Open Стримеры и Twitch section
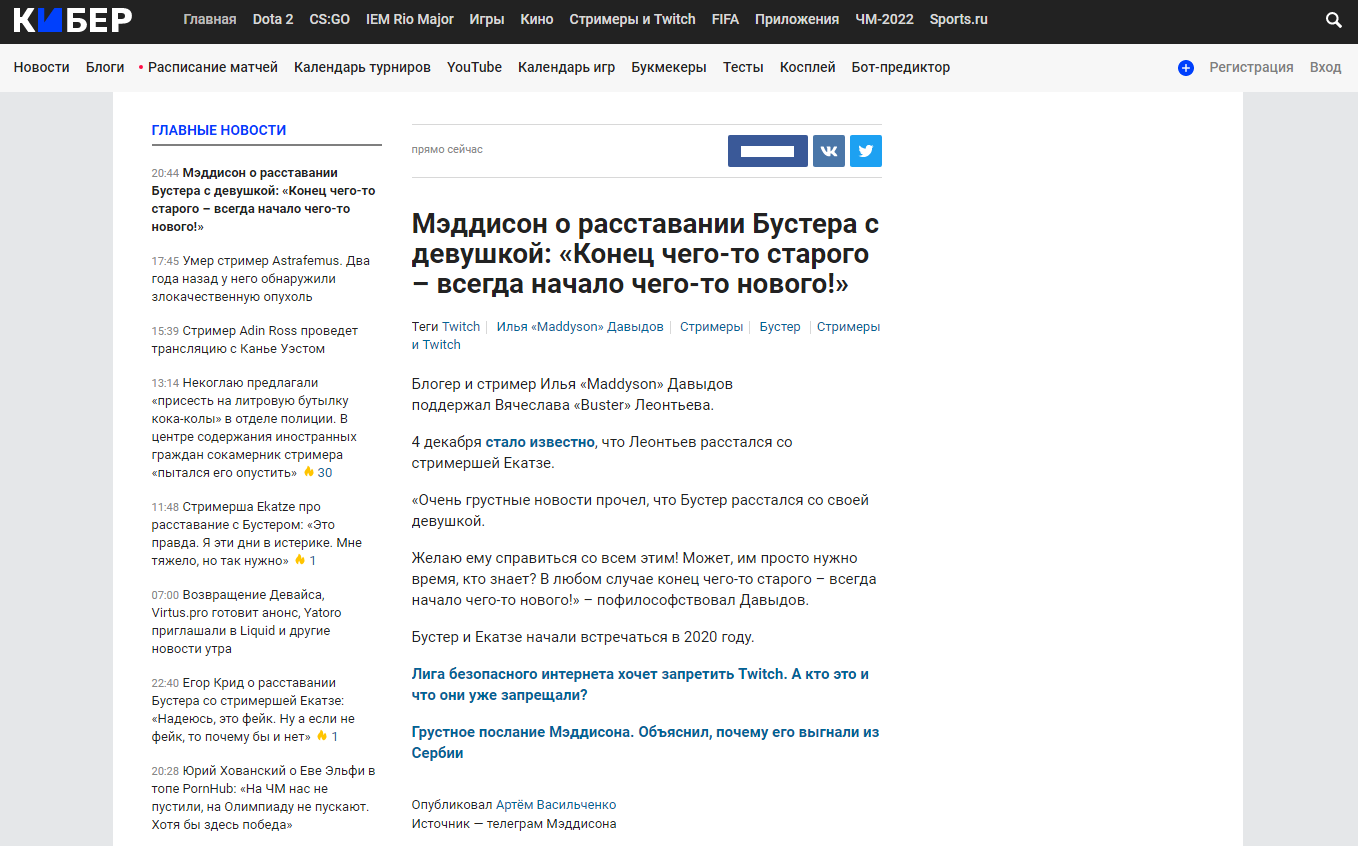Screen dimensions: 1358x846 point(632,19)
